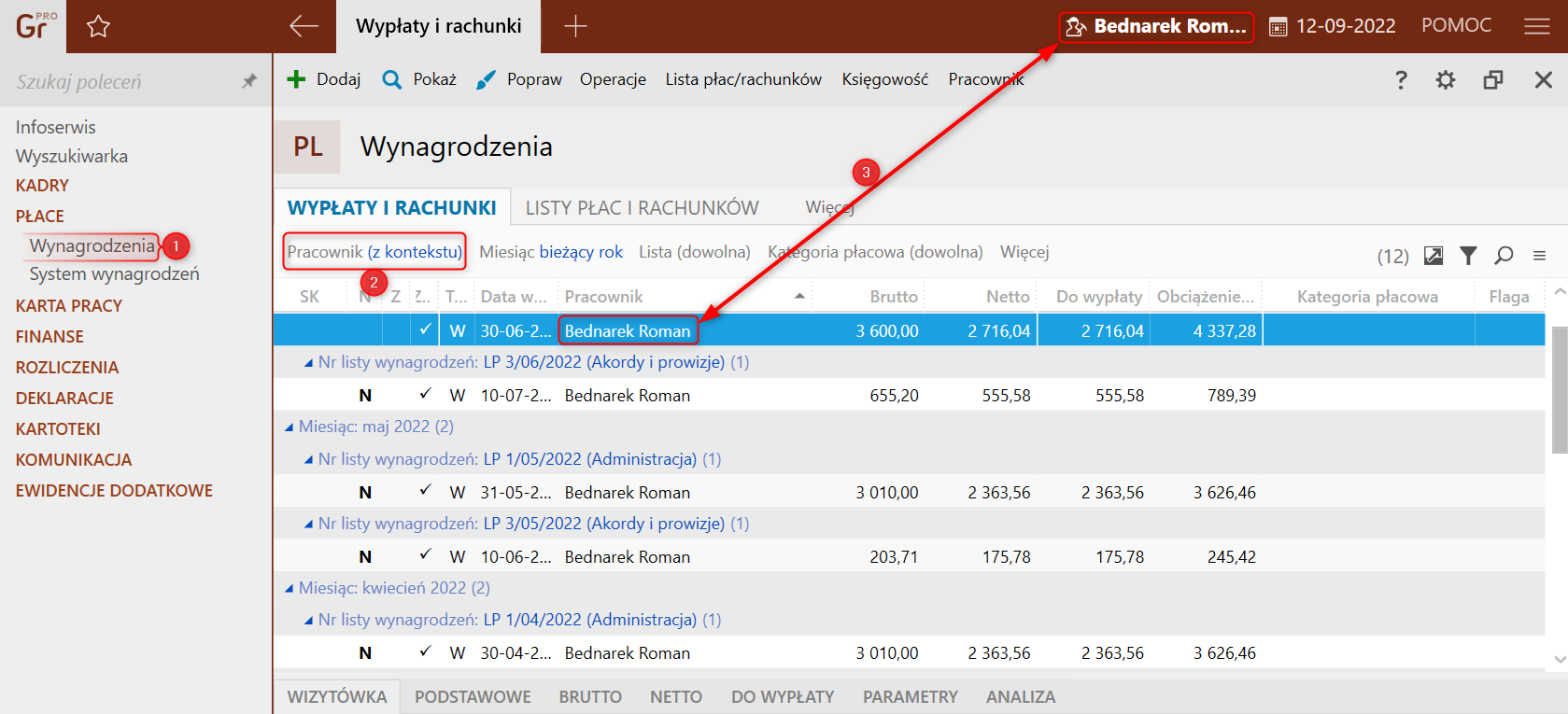1568x714 pixels.
Task: Open the Księgowość menu
Action: [885, 80]
